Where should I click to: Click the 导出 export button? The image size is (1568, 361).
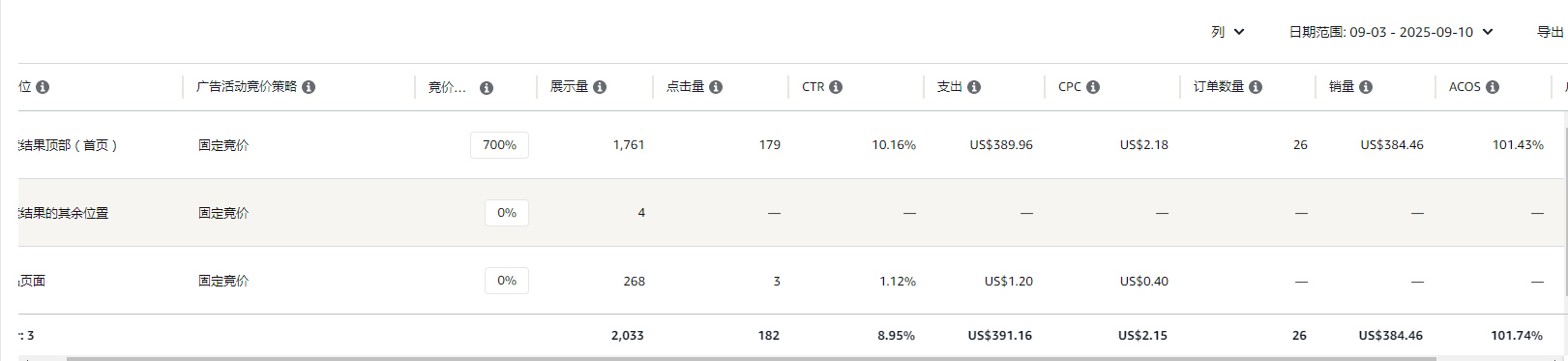[x=1551, y=32]
